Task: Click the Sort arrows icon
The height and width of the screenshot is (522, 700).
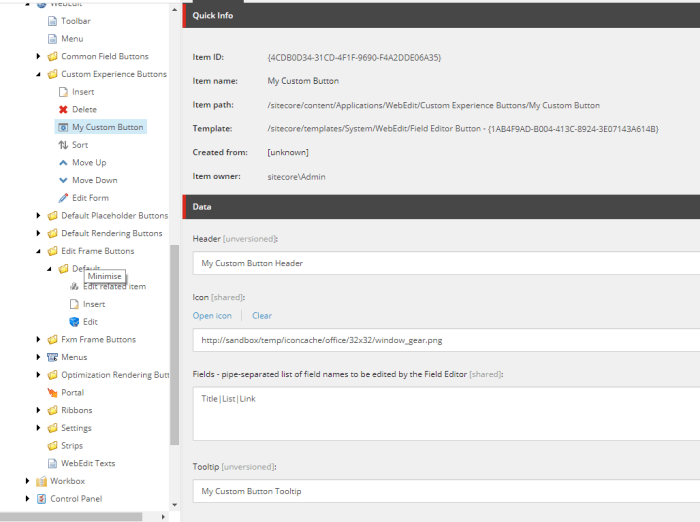Action: coord(63,145)
